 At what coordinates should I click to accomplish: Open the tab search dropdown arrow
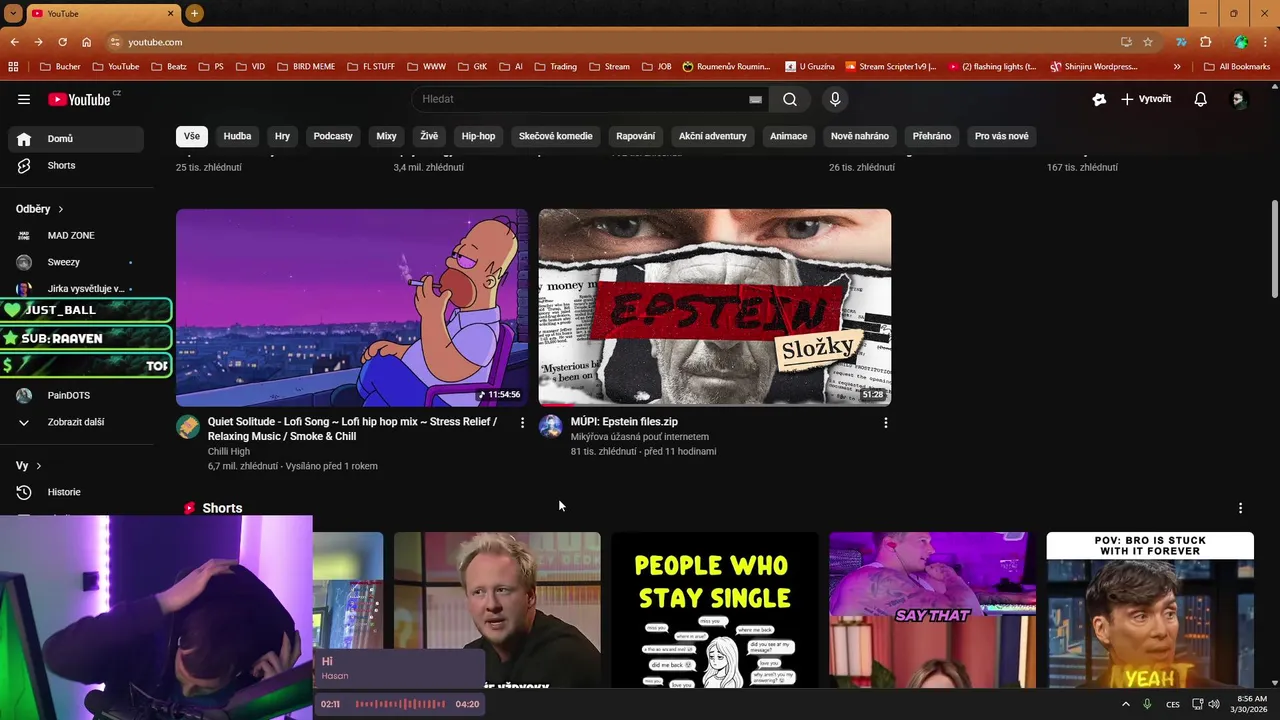[13, 13]
